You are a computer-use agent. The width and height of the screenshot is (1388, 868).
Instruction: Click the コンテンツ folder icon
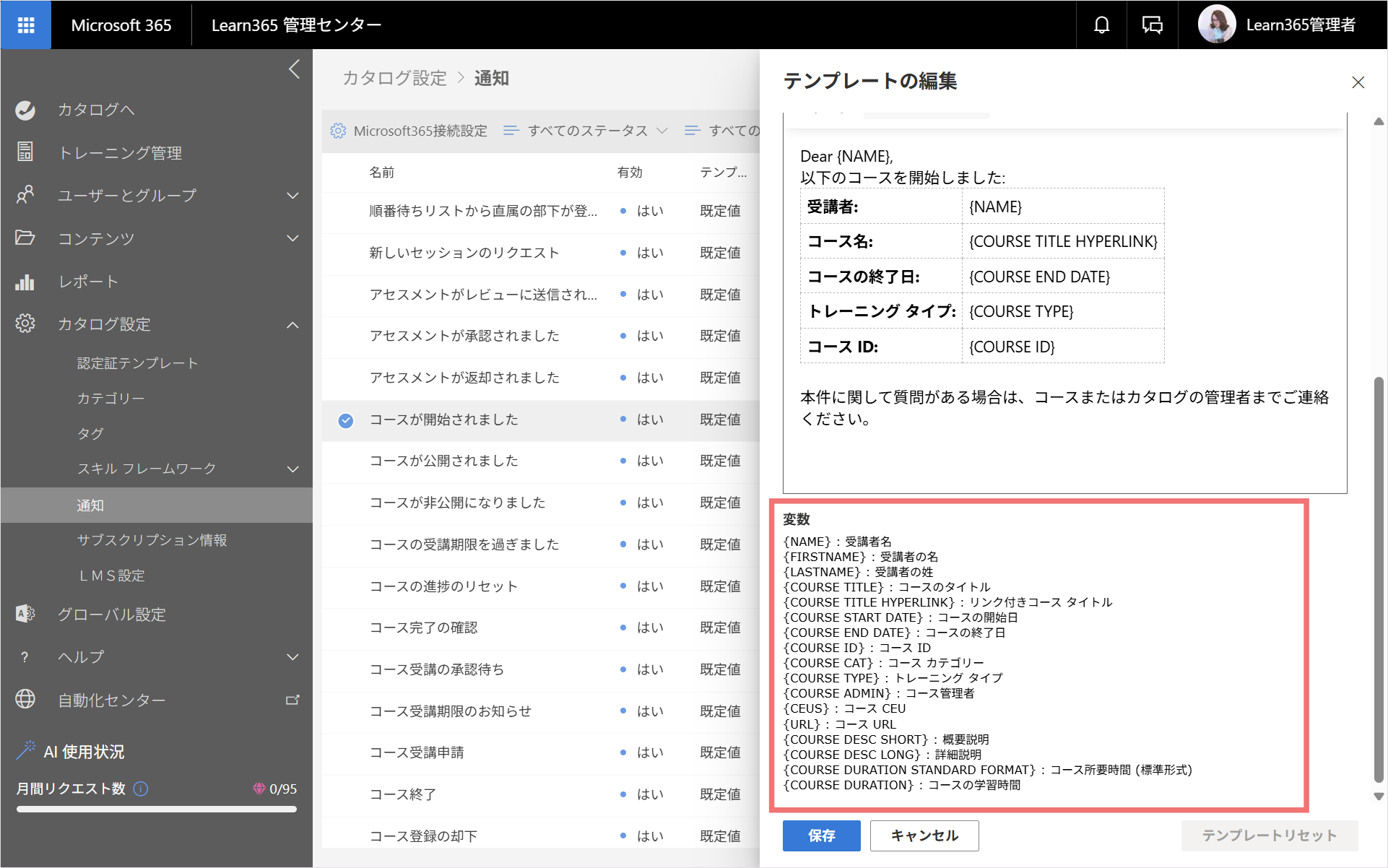point(25,238)
